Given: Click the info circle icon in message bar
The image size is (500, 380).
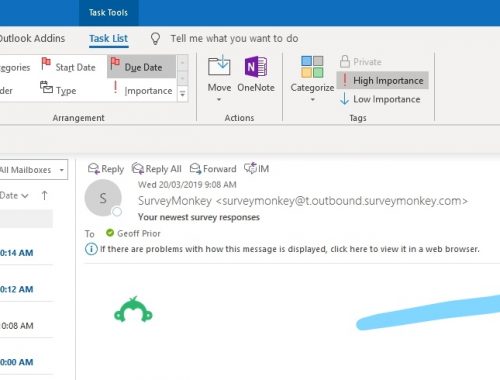Looking at the screenshot, I should pos(91,249).
